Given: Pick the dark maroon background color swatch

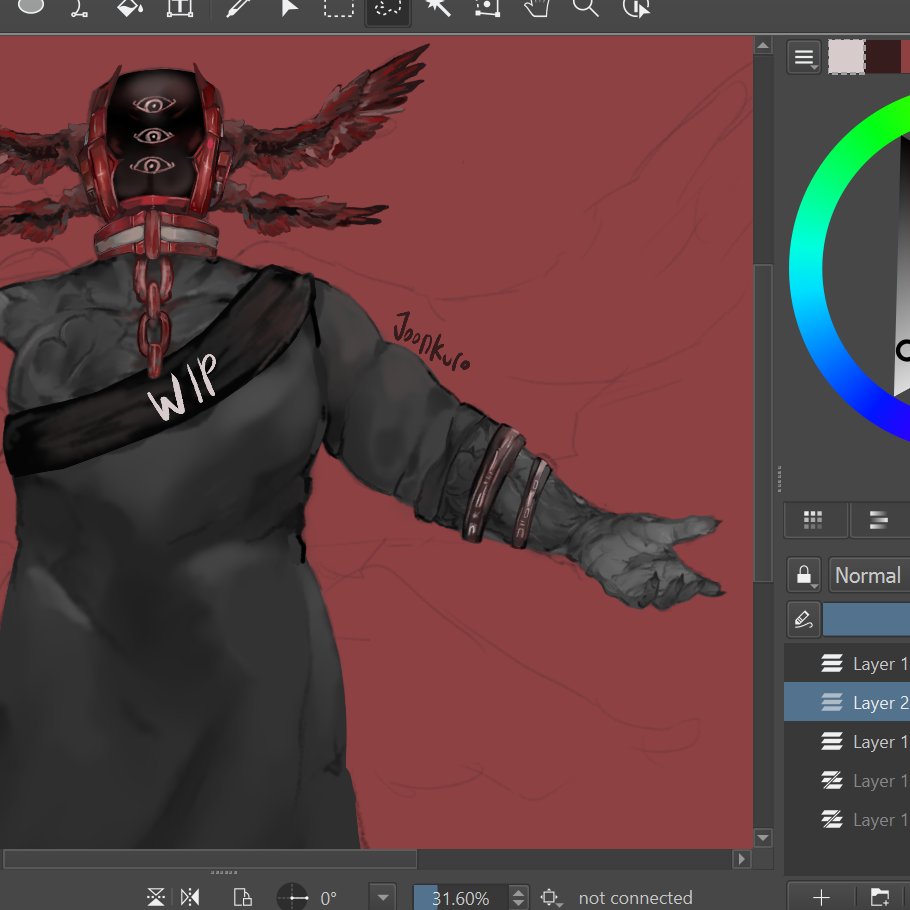Looking at the screenshot, I should pyautogui.click(x=883, y=57).
